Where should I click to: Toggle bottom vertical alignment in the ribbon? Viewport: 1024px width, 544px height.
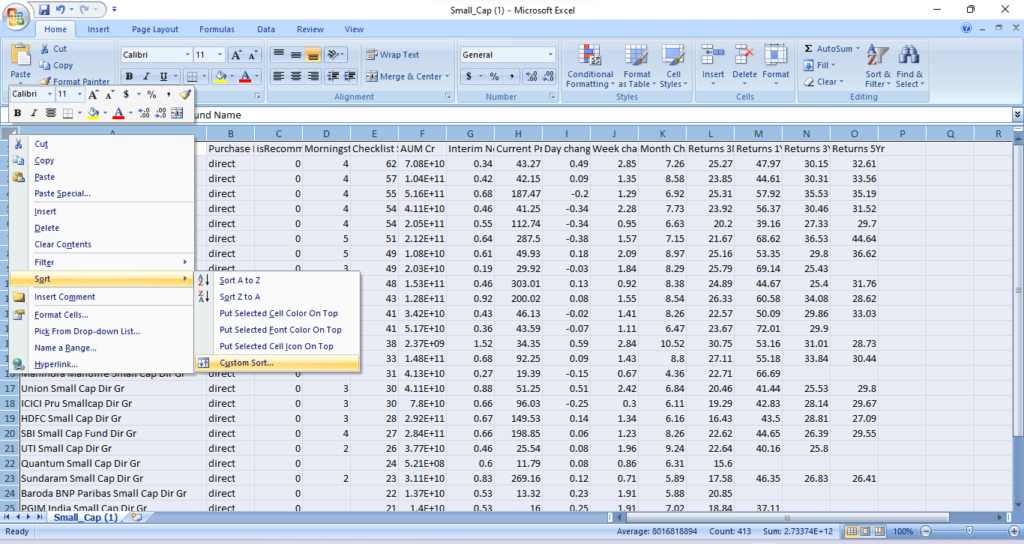pos(313,55)
